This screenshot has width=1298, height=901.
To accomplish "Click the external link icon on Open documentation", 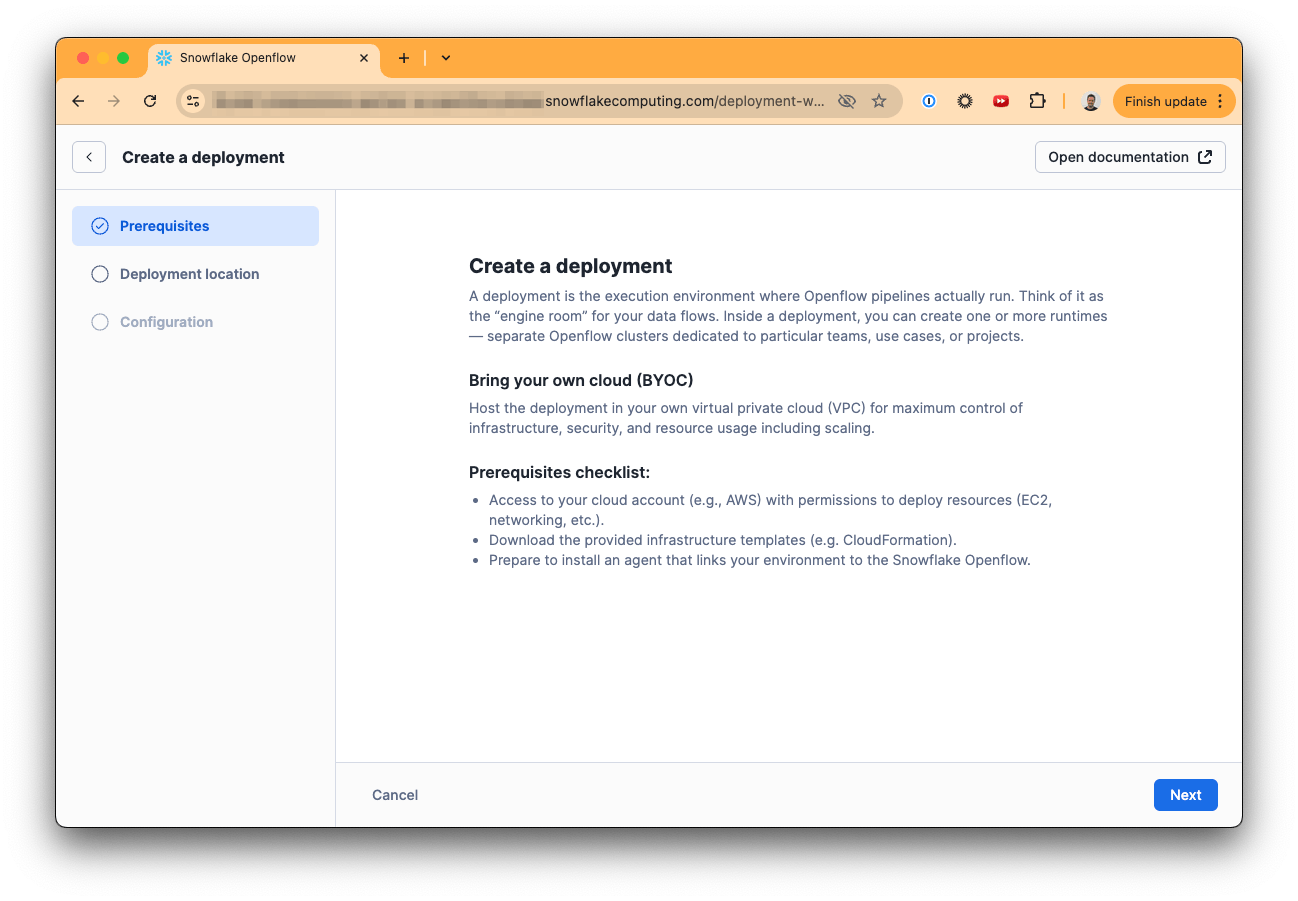I will (x=1205, y=157).
